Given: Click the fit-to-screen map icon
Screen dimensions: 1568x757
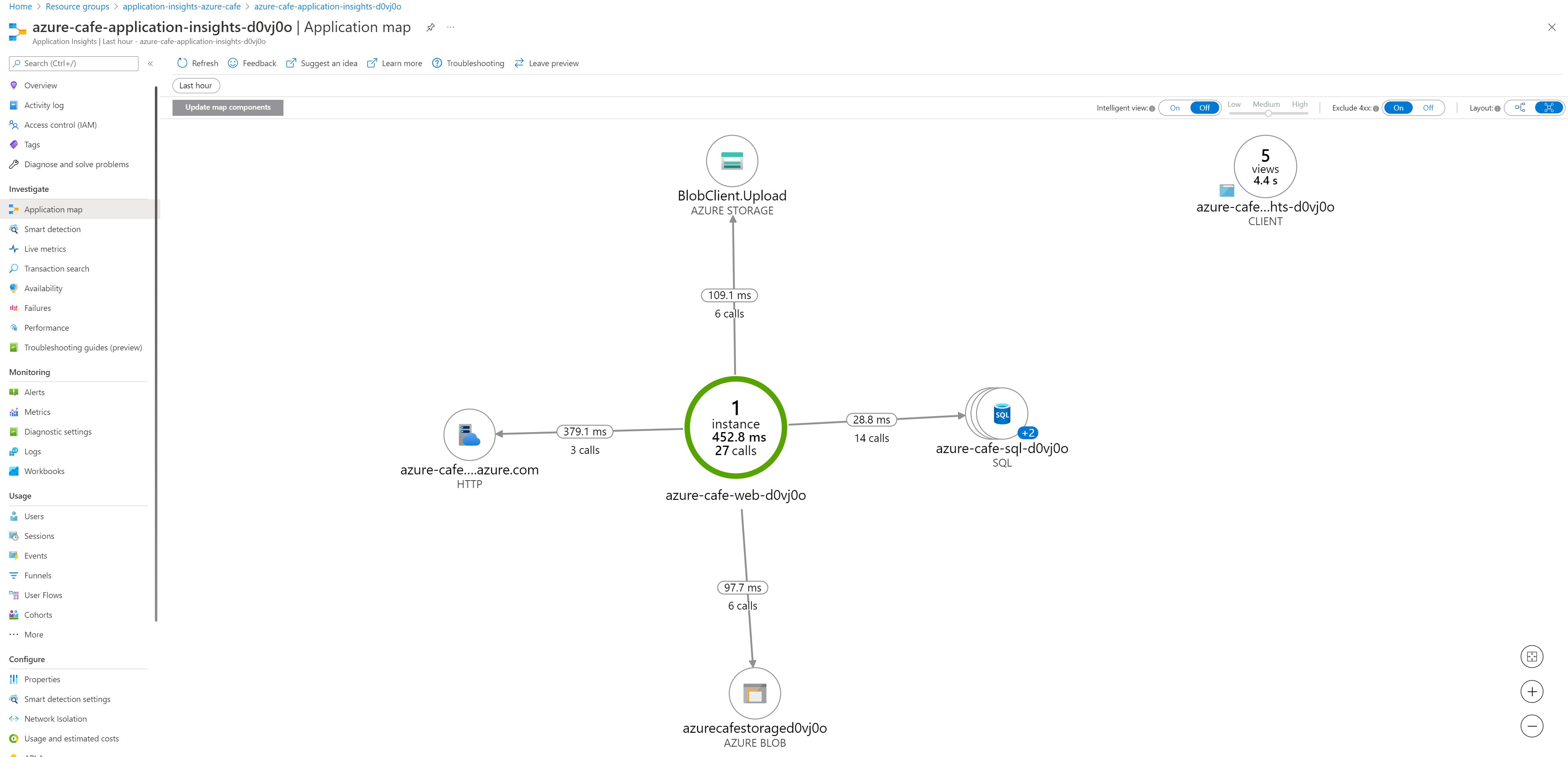Looking at the screenshot, I should (1531, 657).
